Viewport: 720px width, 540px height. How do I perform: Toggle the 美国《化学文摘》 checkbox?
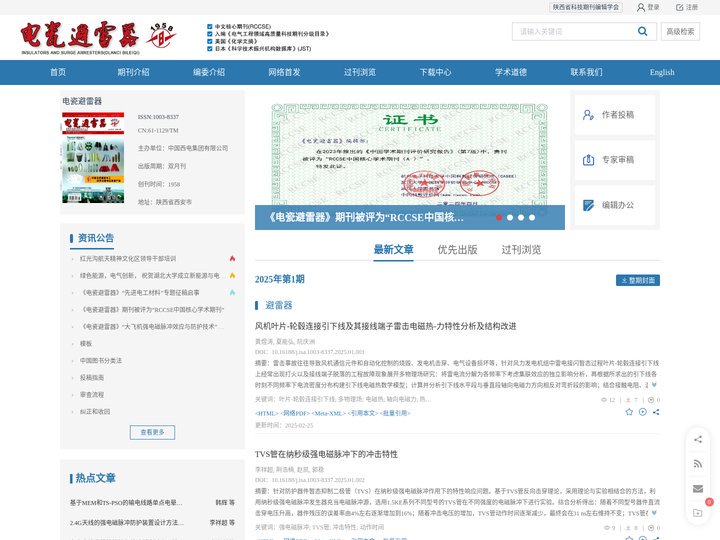tap(209, 41)
